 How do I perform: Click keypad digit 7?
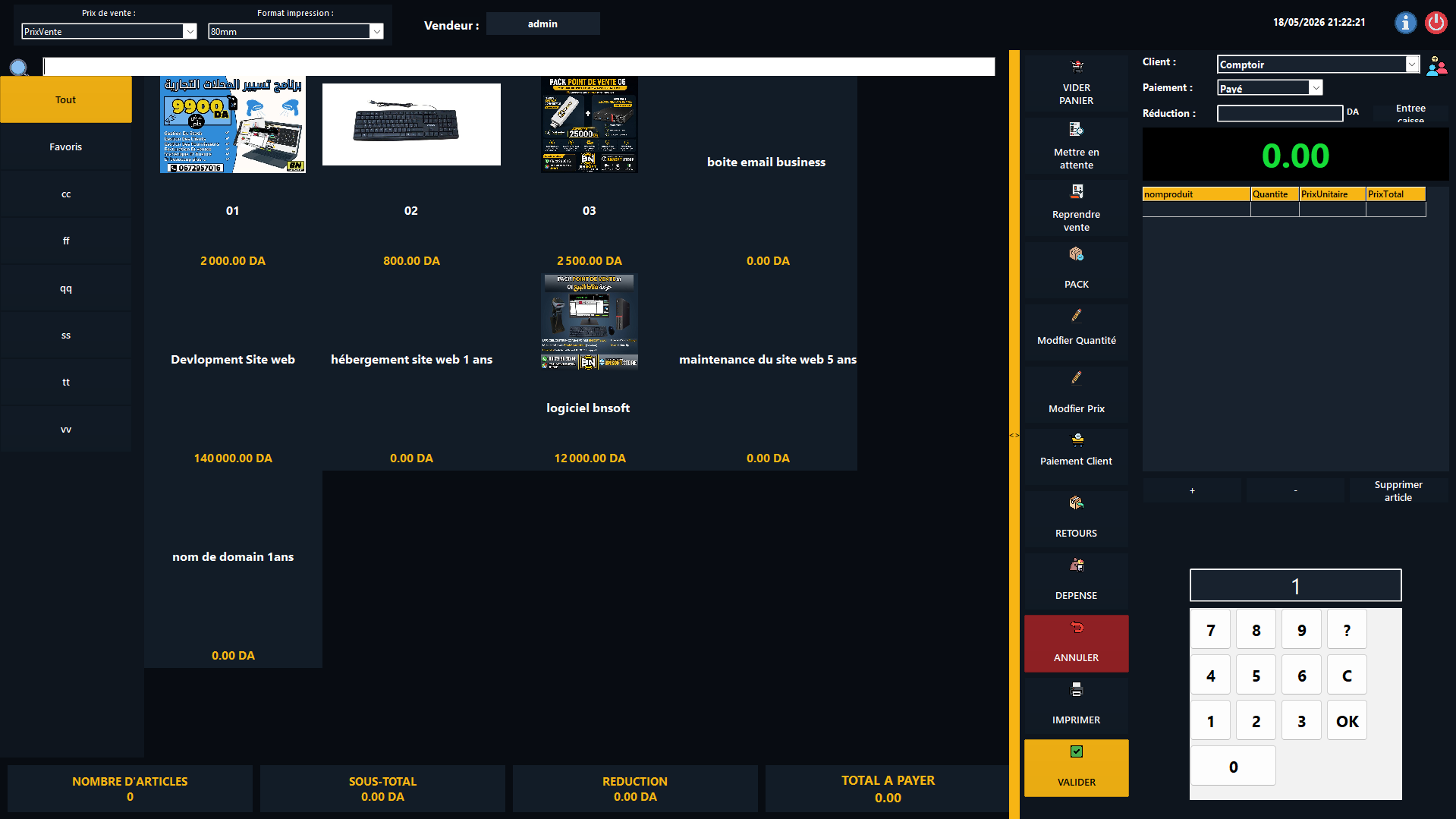(1210, 629)
